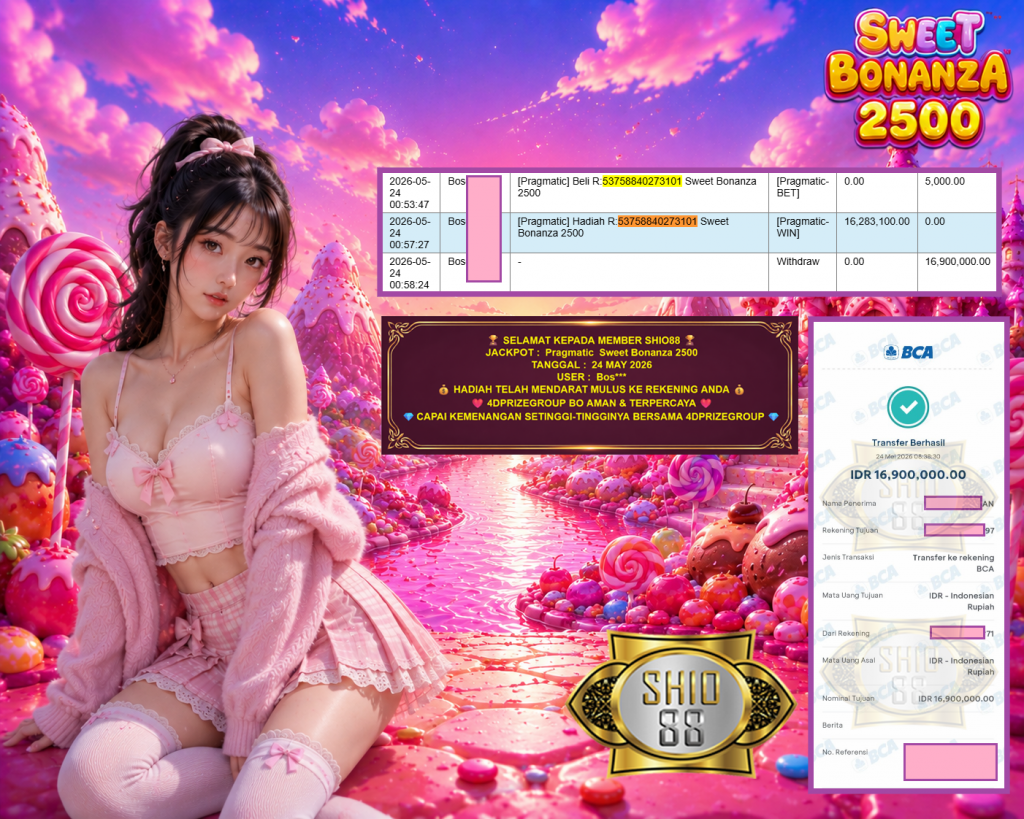The width and height of the screenshot is (1024, 819).
Task: Click the gold SHIO 88 emblem logo
Action: point(680,705)
